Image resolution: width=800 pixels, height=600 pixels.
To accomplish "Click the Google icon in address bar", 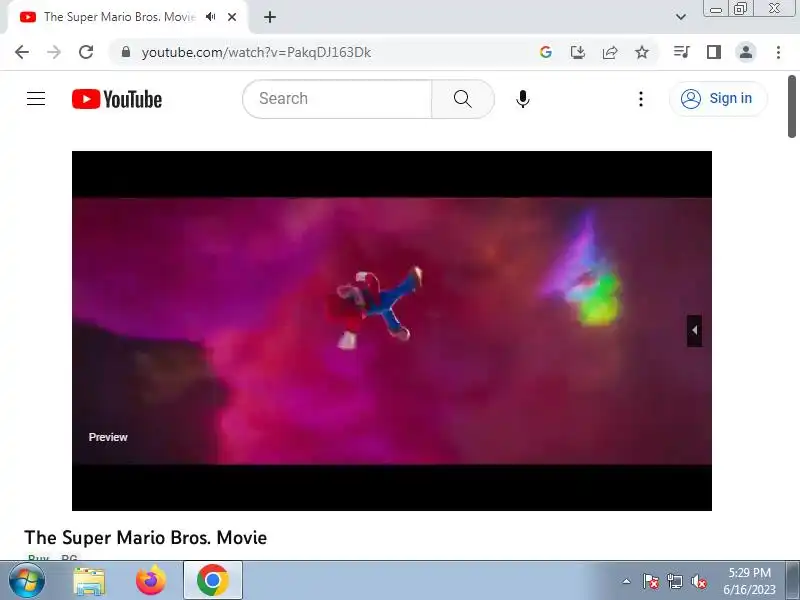I will pyautogui.click(x=545, y=52).
